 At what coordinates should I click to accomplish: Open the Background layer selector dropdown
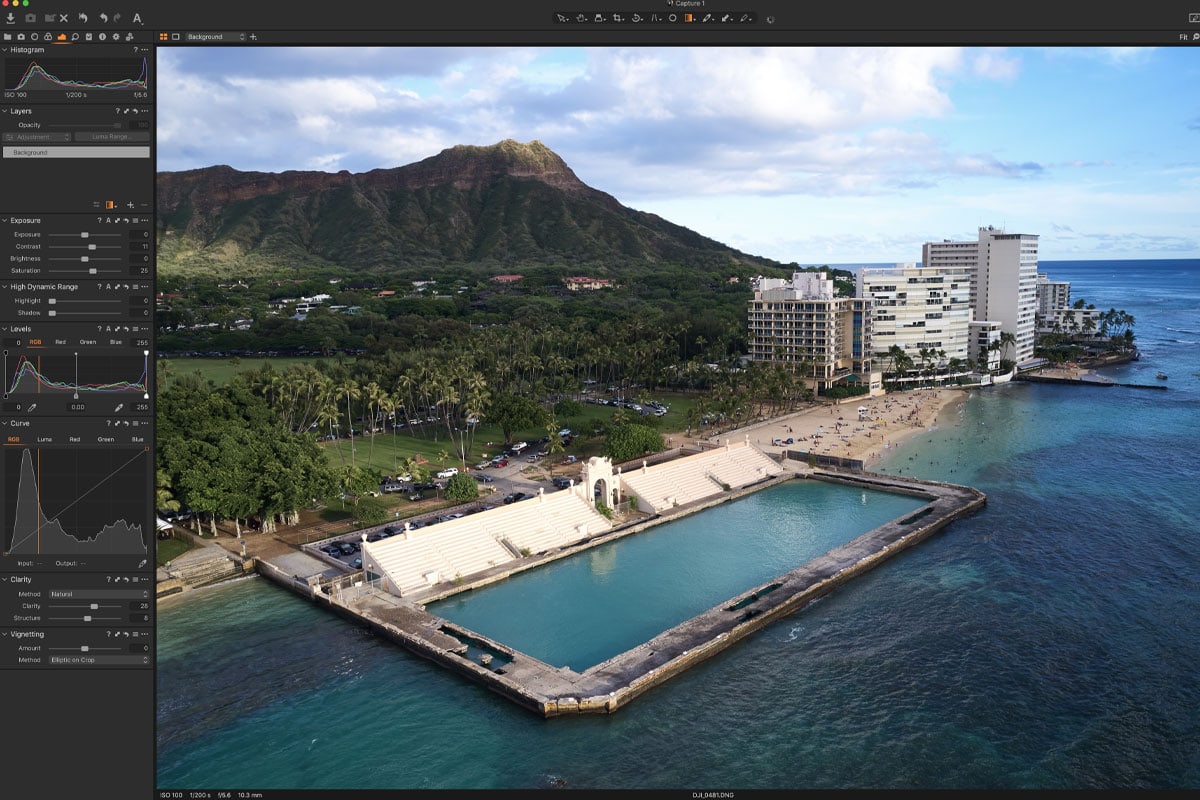[x=215, y=37]
